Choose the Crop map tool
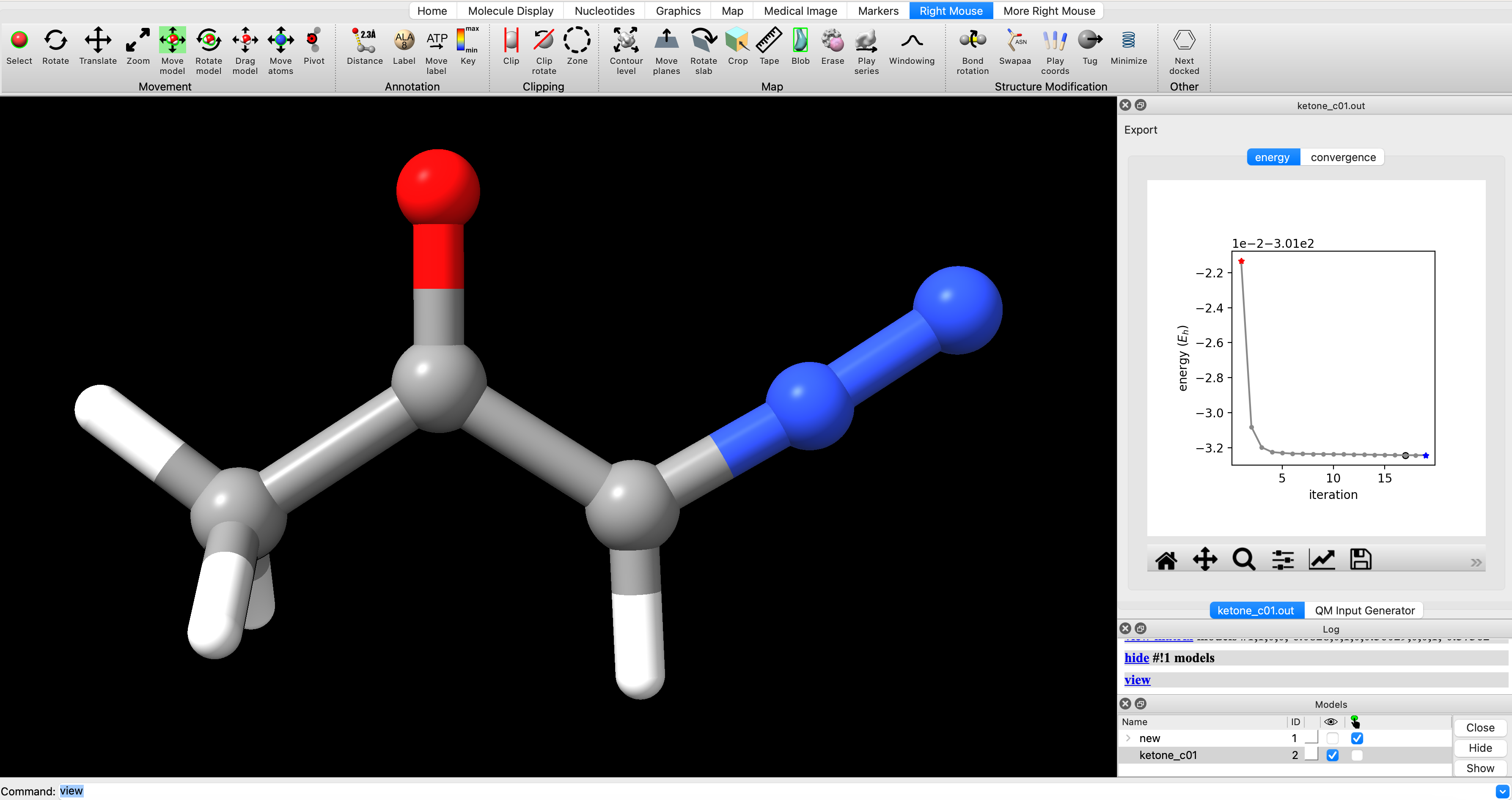 pyautogui.click(x=738, y=40)
